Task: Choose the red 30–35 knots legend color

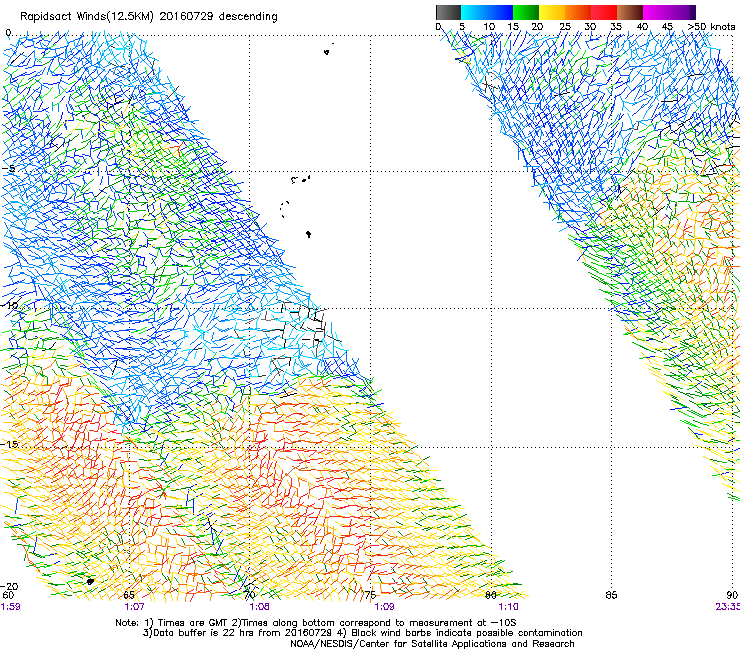Action: [604, 12]
